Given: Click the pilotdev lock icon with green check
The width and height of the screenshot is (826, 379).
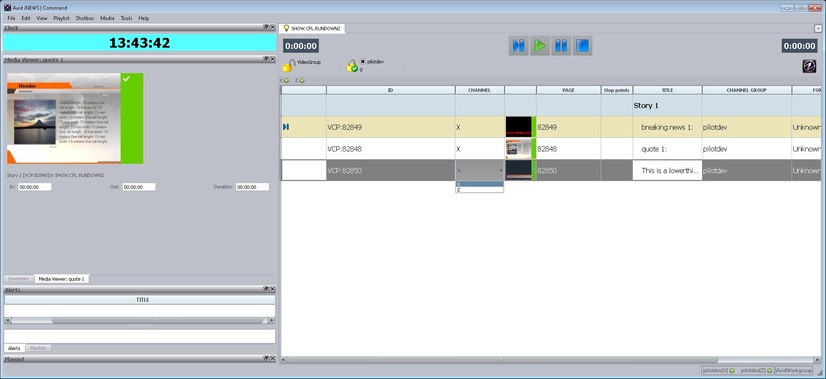Looking at the screenshot, I should (x=352, y=66).
